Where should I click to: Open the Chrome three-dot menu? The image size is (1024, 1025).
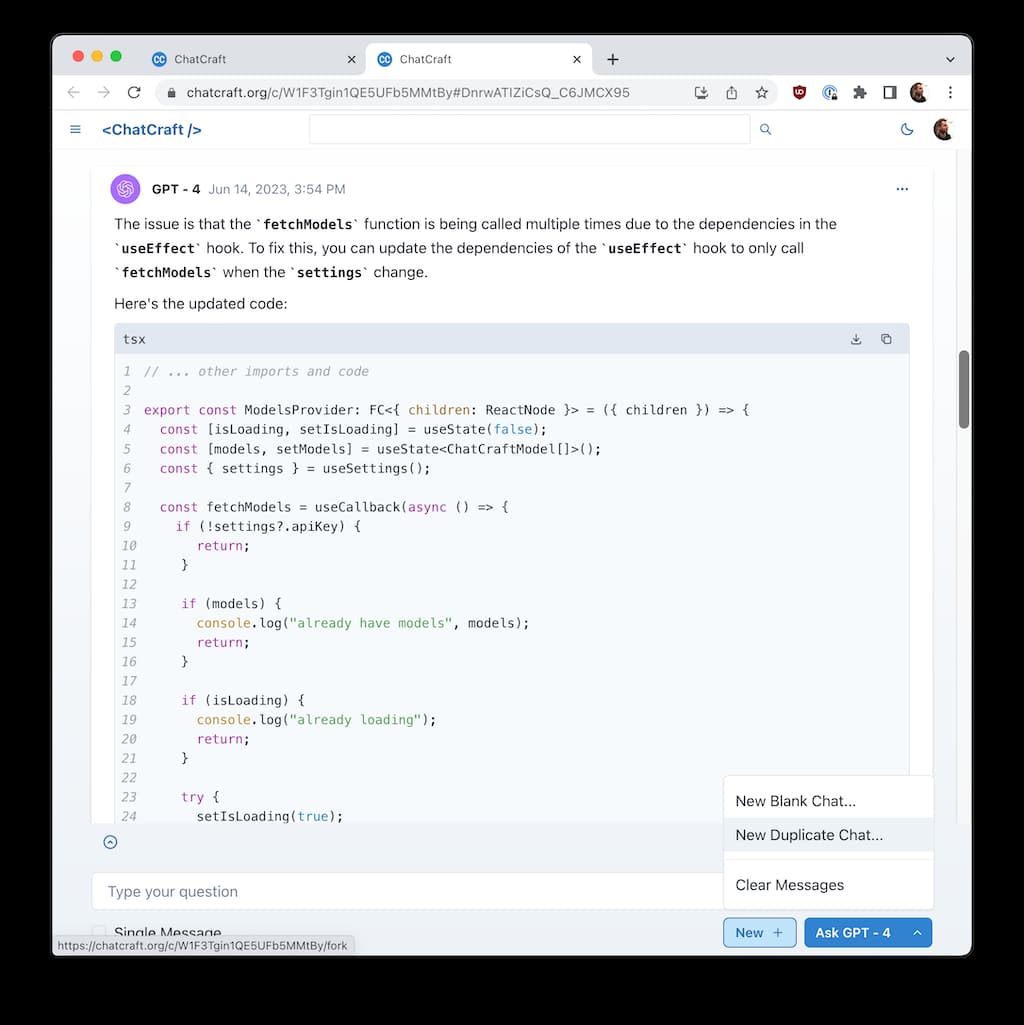coord(950,92)
